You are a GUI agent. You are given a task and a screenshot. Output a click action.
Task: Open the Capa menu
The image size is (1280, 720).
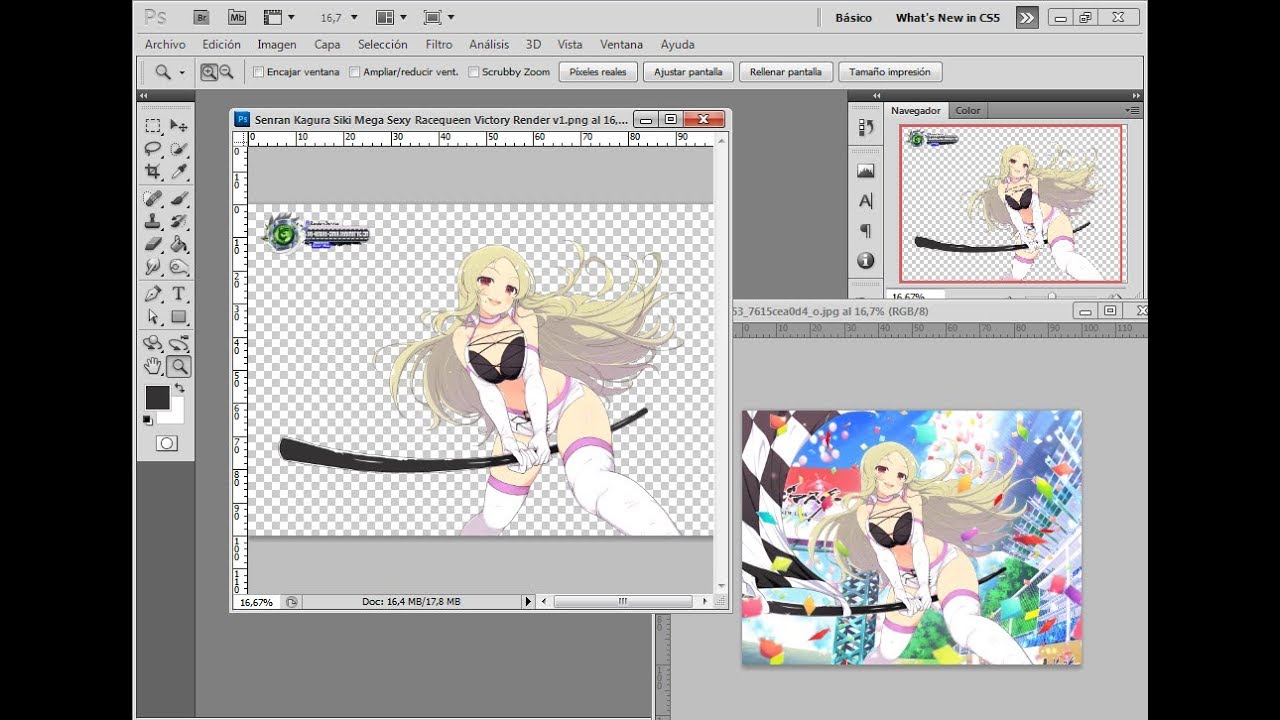coord(327,45)
